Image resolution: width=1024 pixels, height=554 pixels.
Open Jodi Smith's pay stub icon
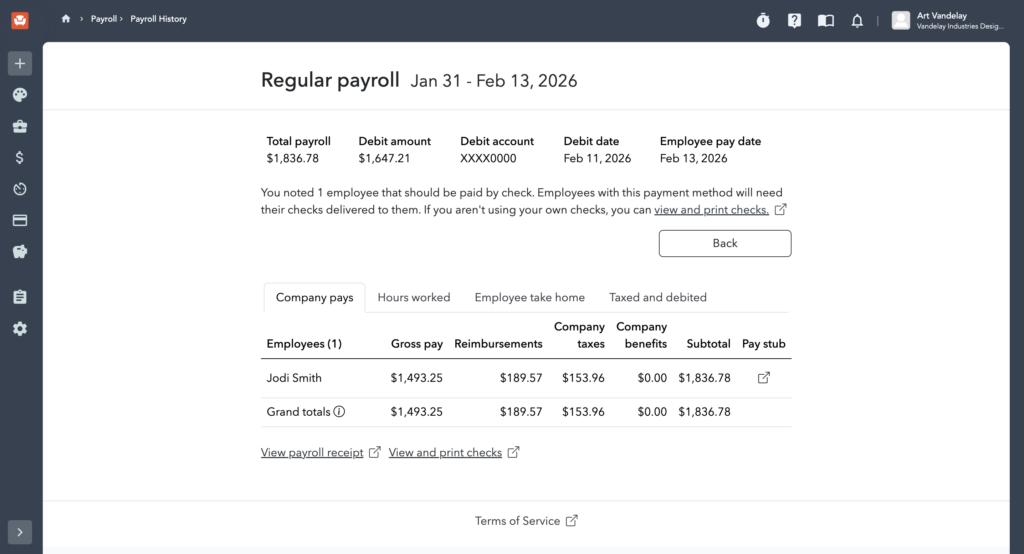(764, 378)
